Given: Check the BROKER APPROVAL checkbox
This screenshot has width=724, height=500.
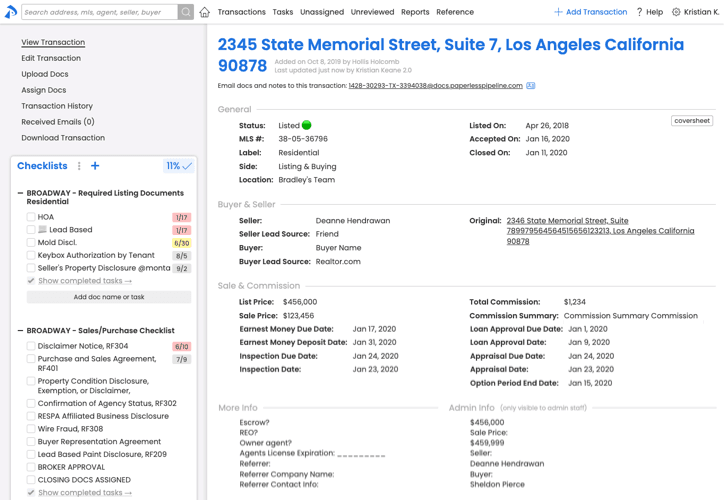Looking at the screenshot, I should tap(31, 467).
